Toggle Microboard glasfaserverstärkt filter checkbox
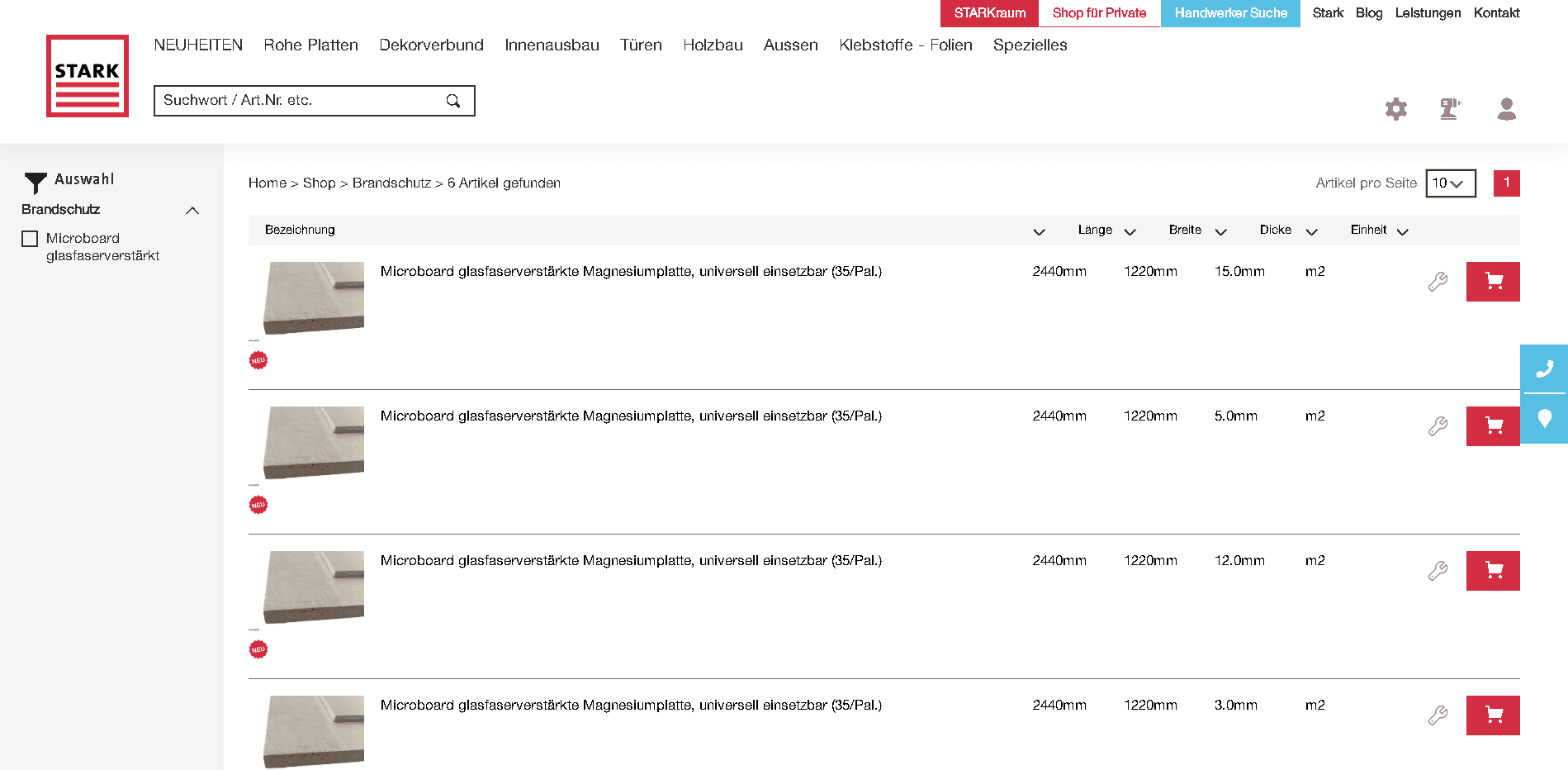This screenshot has width=1568, height=770. coord(30,239)
